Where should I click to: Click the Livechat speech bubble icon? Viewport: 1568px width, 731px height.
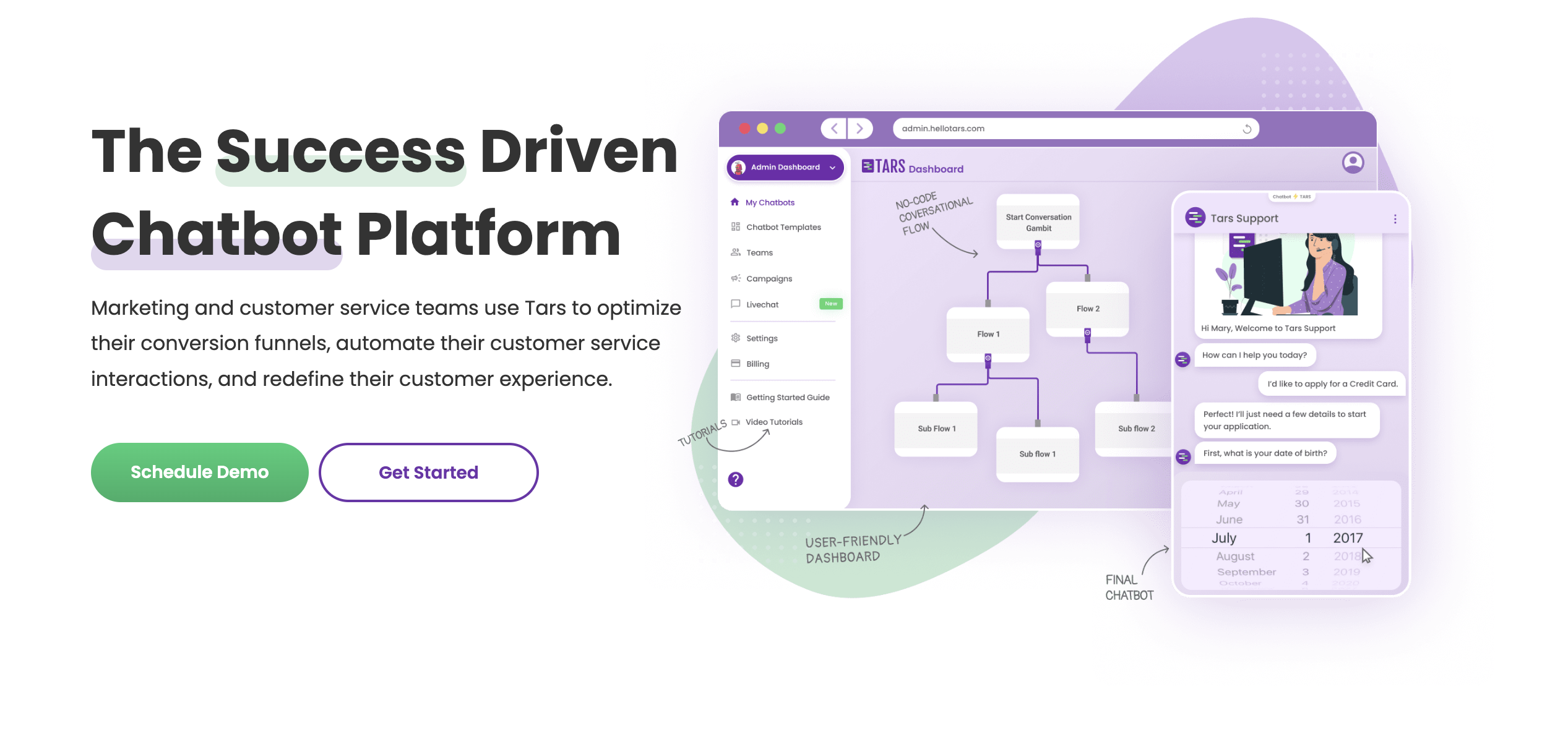coord(735,304)
